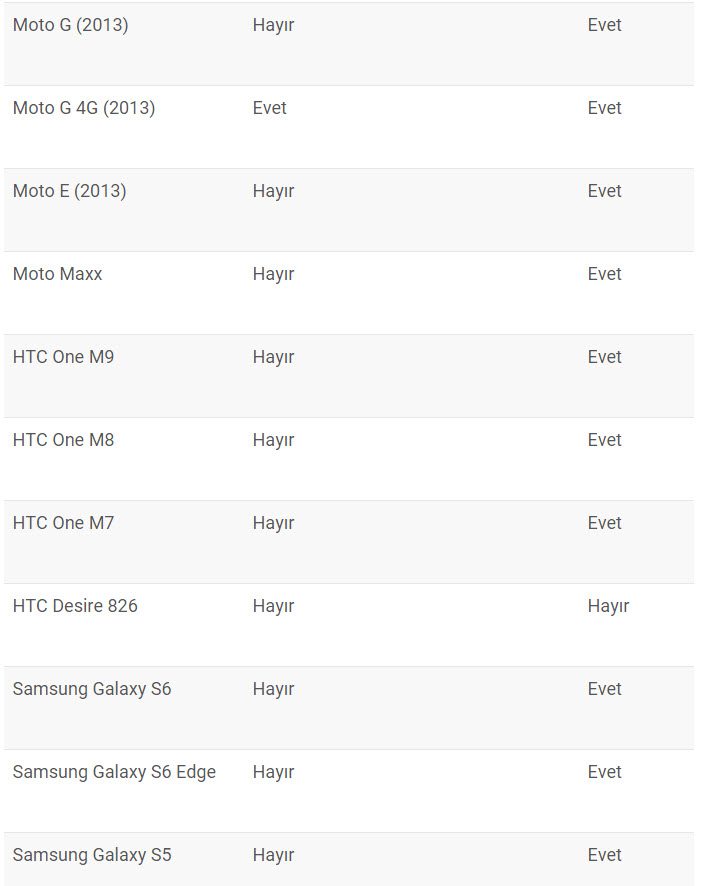Image resolution: width=702 pixels, height=886 pixels.
Task: Click last-column 'Hayır' in HTC Desire 826 row
Action: [608, 606]
